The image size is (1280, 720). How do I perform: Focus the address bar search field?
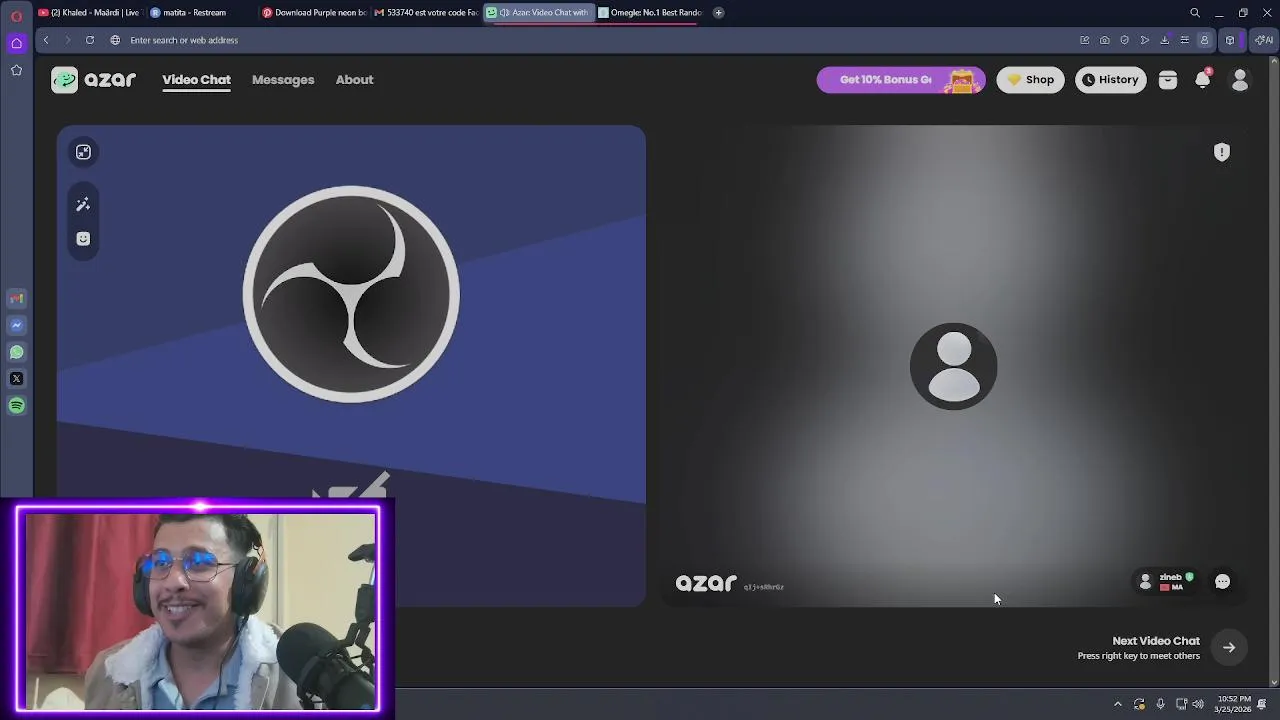pyautogui.click(x=590, y=40)
